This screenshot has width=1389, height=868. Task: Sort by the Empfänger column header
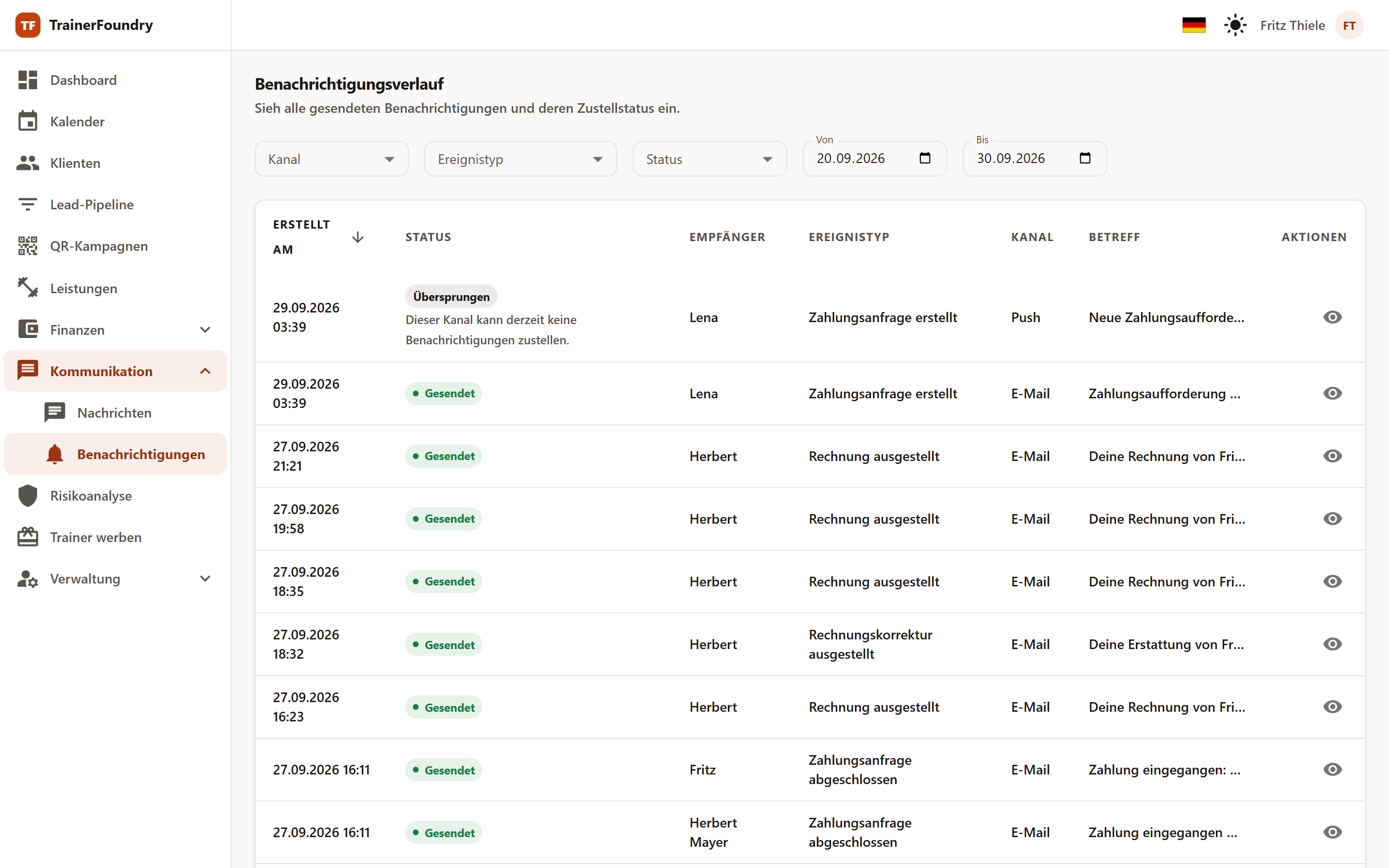pos(727,237)
